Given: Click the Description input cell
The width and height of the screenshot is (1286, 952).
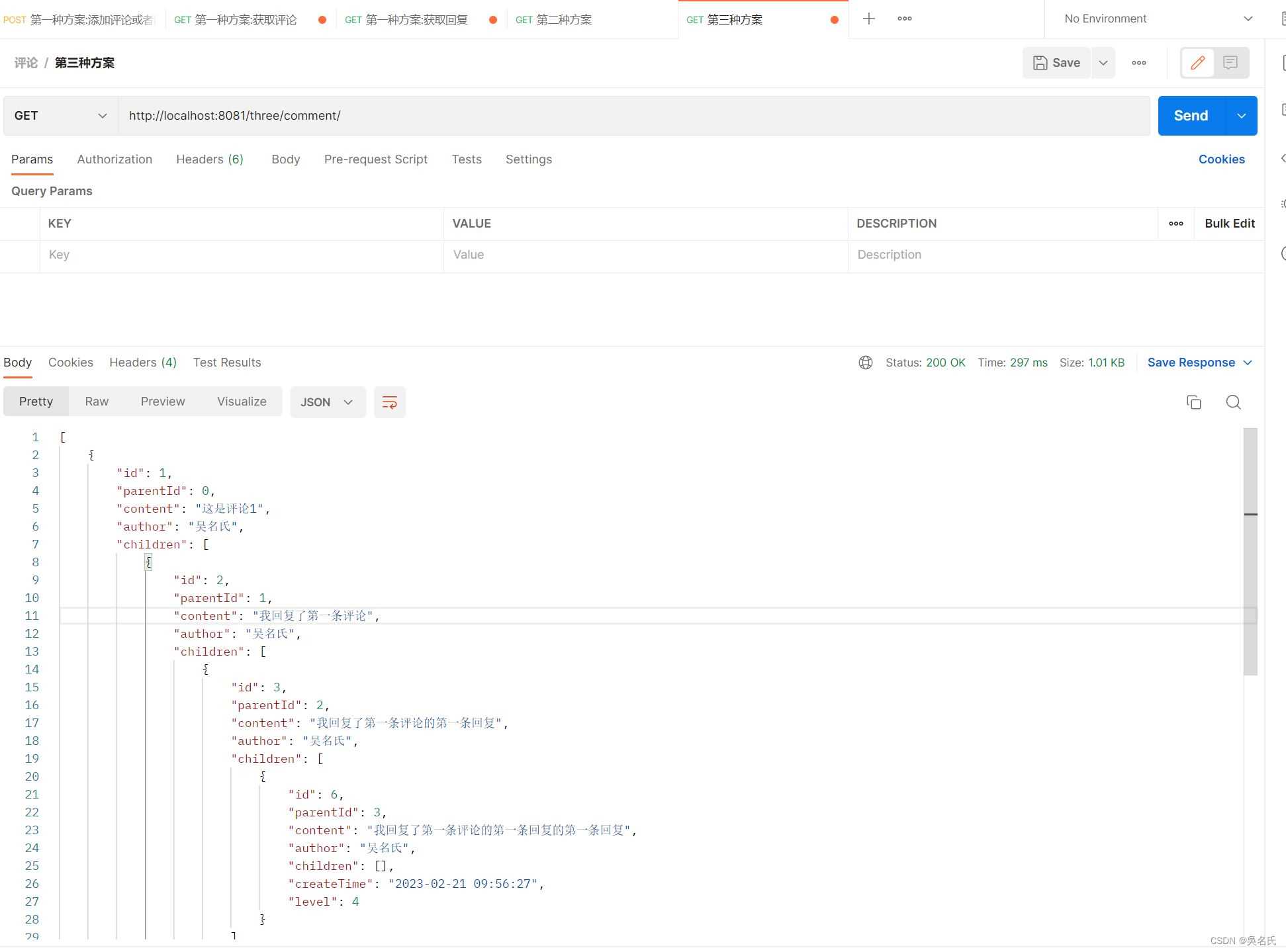Looking at the screenshot, I should 1056,255.
